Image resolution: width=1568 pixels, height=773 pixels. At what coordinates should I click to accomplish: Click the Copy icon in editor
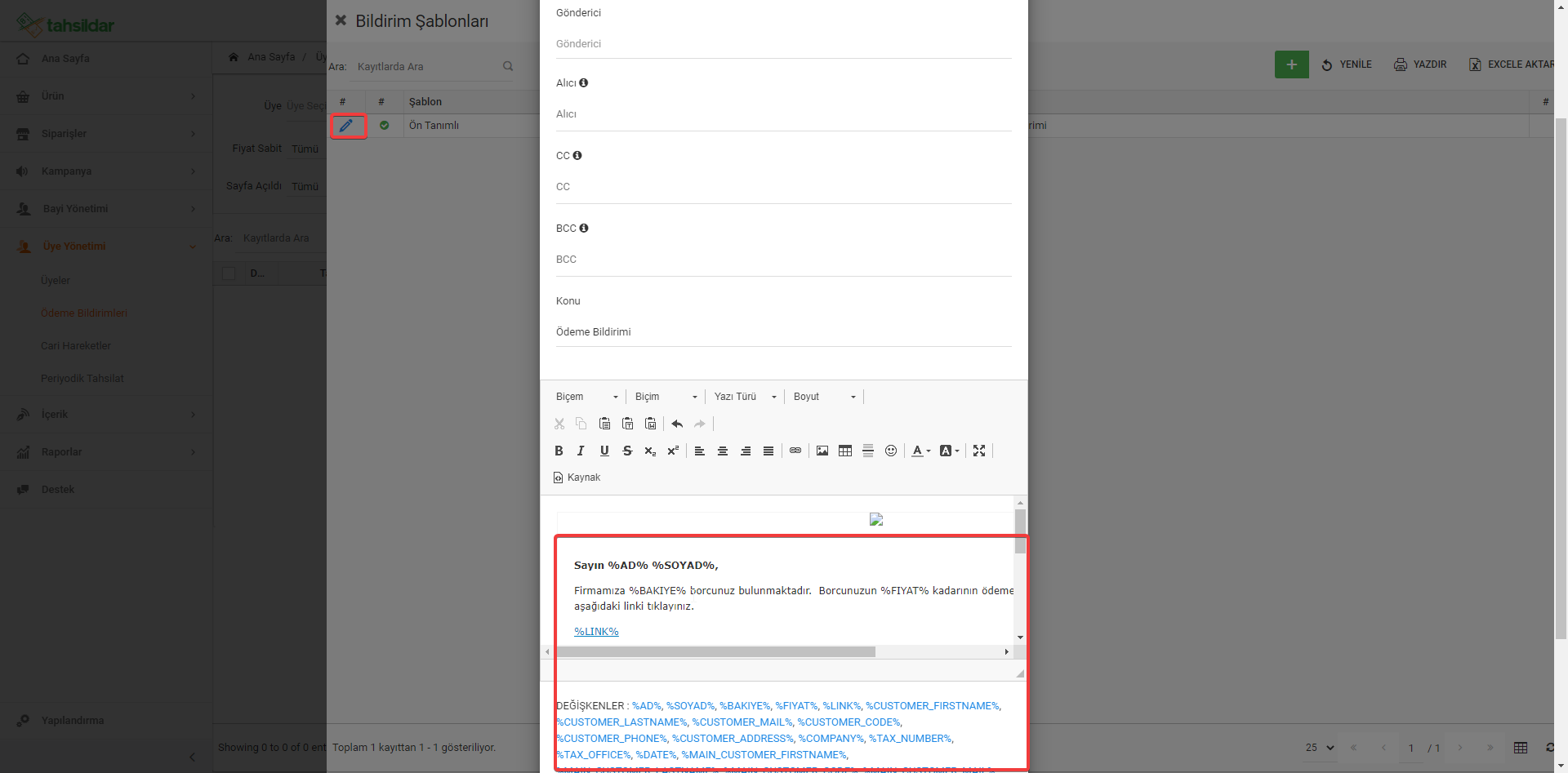coord(581,424)
